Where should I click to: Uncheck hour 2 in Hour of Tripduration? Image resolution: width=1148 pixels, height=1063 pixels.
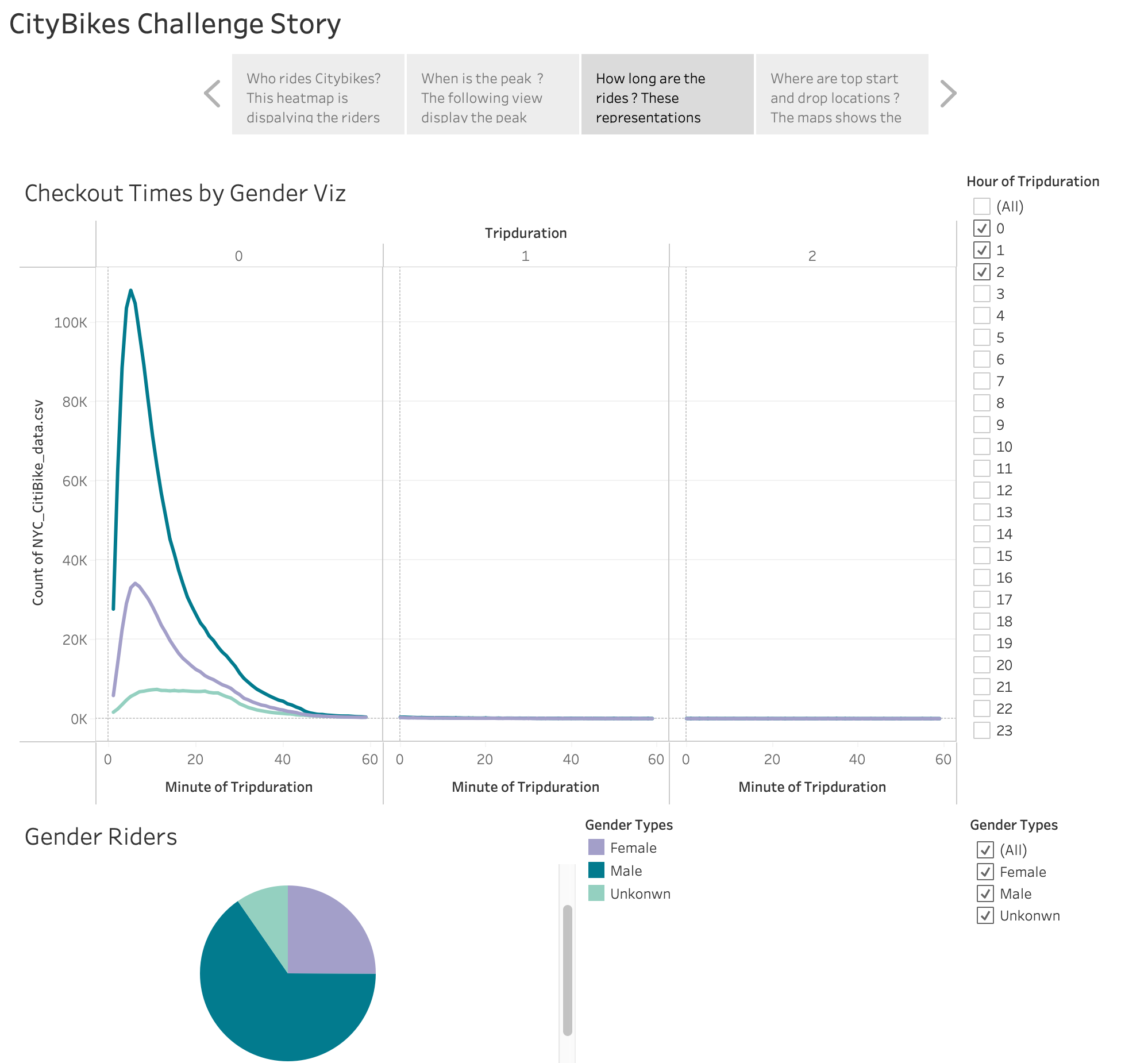point(982,272)
